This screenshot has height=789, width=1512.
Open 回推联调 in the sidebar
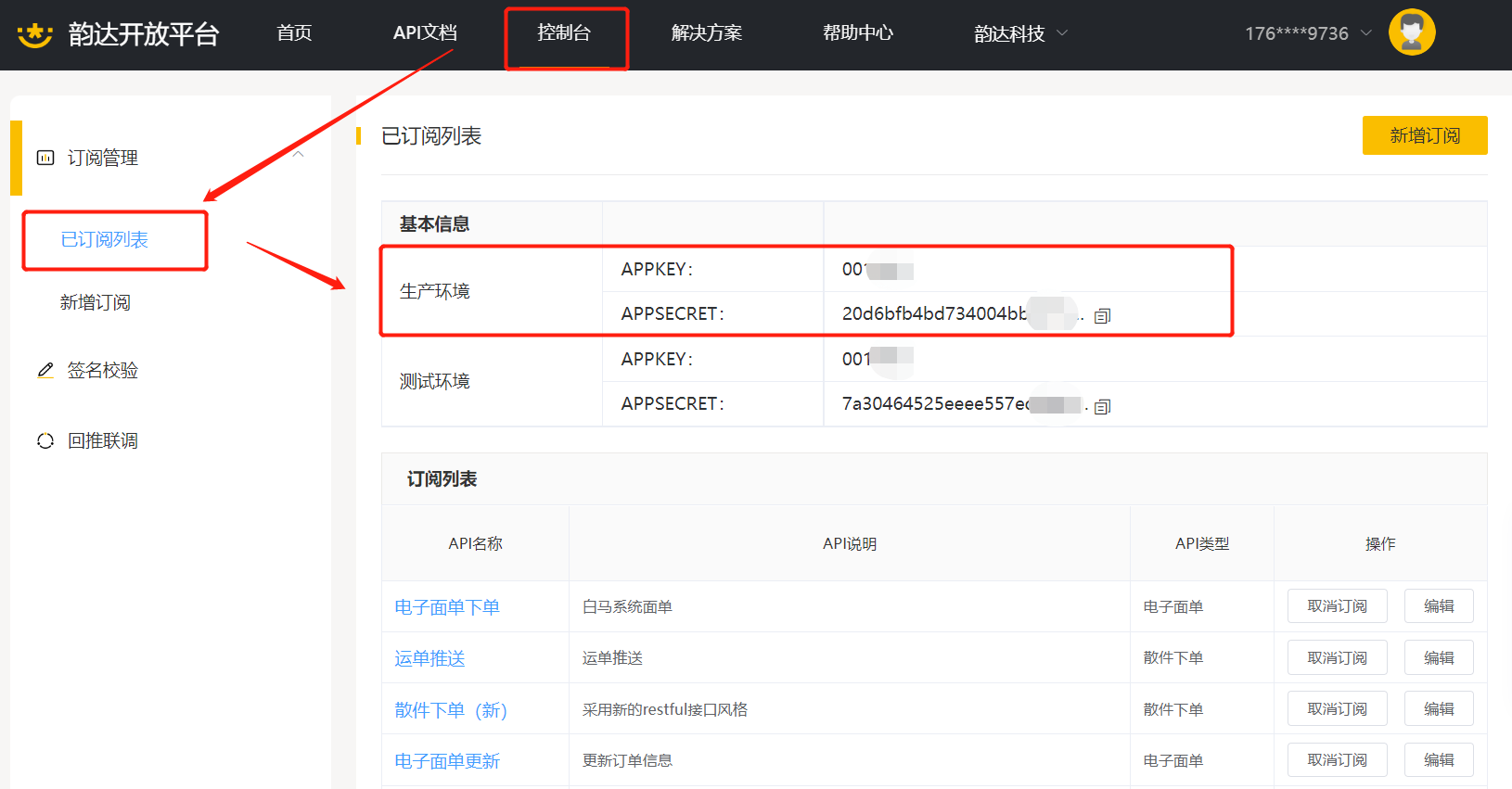pos(103,440)
